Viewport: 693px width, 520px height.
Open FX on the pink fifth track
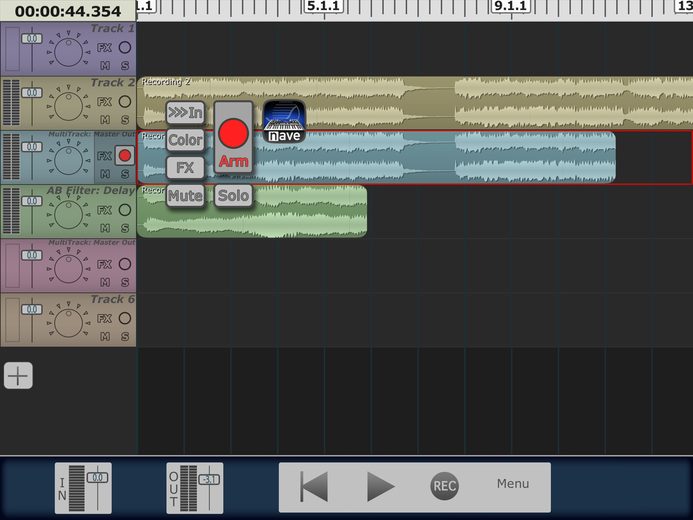point(104,265)
